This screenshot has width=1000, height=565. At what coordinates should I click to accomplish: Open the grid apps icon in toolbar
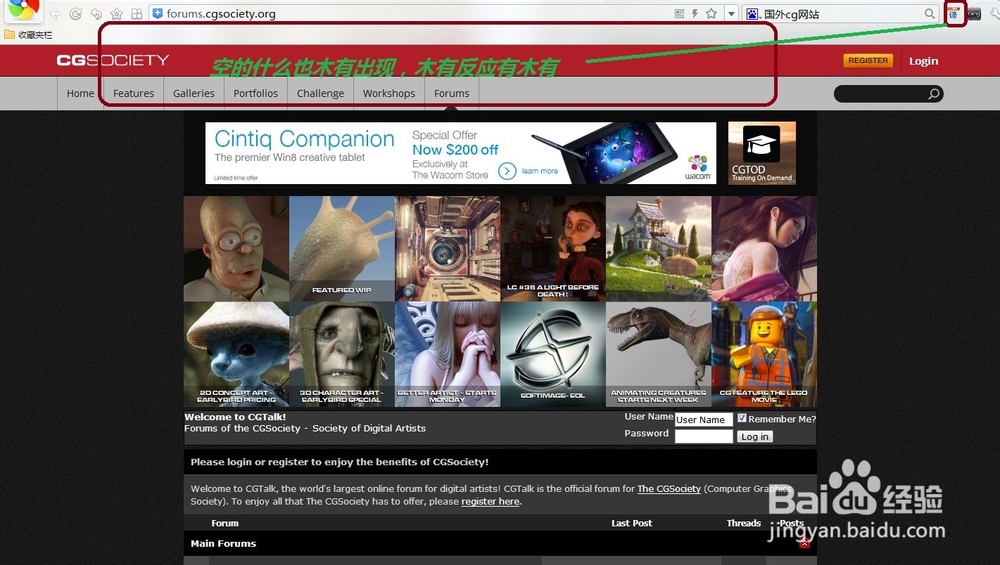pyautogui.click(x=136, y=14)
